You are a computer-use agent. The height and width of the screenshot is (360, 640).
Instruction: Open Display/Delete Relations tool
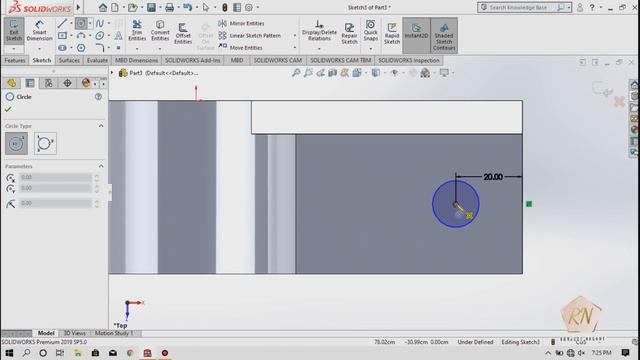click(x=319, y=30)
